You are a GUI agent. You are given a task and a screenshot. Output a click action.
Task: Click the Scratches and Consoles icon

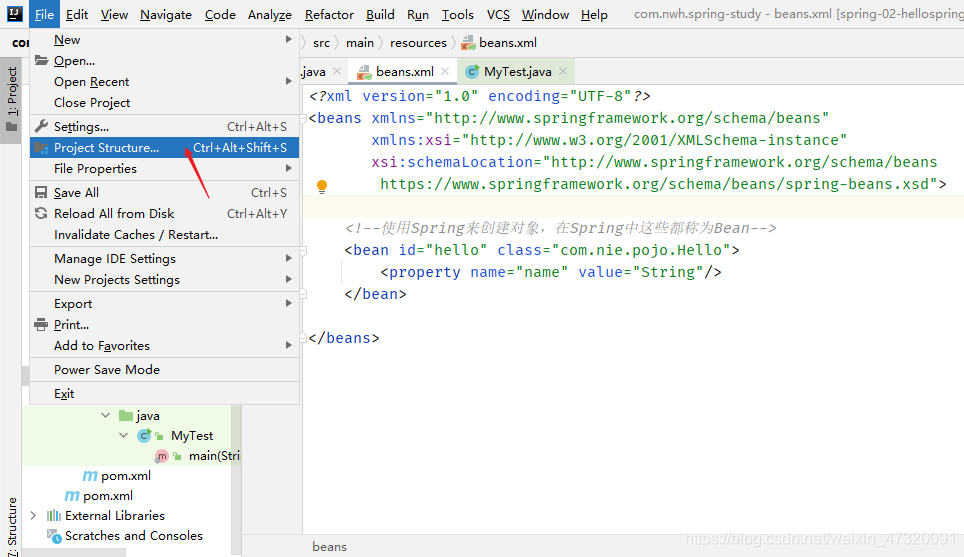(54, 535)
